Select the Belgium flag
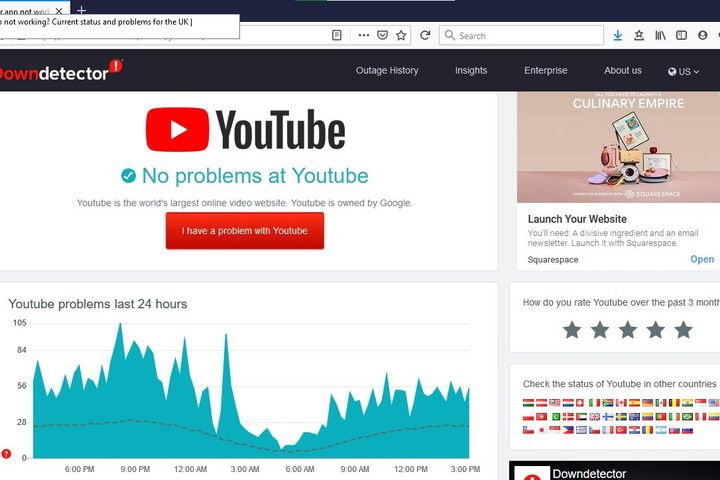The width and height of the screenshot is (720, 480). point(674,403)
